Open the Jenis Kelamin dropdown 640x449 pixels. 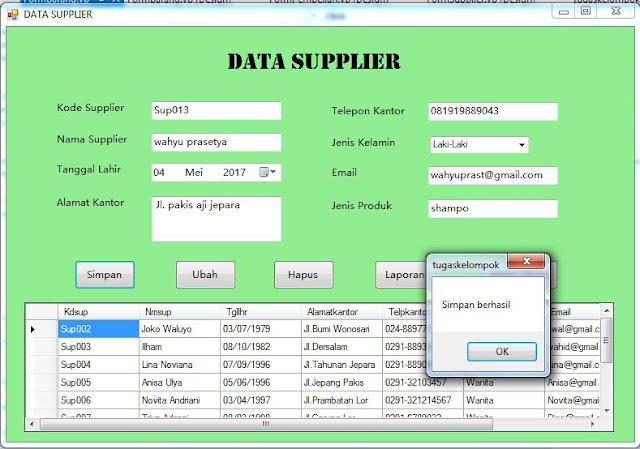pos(521,145)
